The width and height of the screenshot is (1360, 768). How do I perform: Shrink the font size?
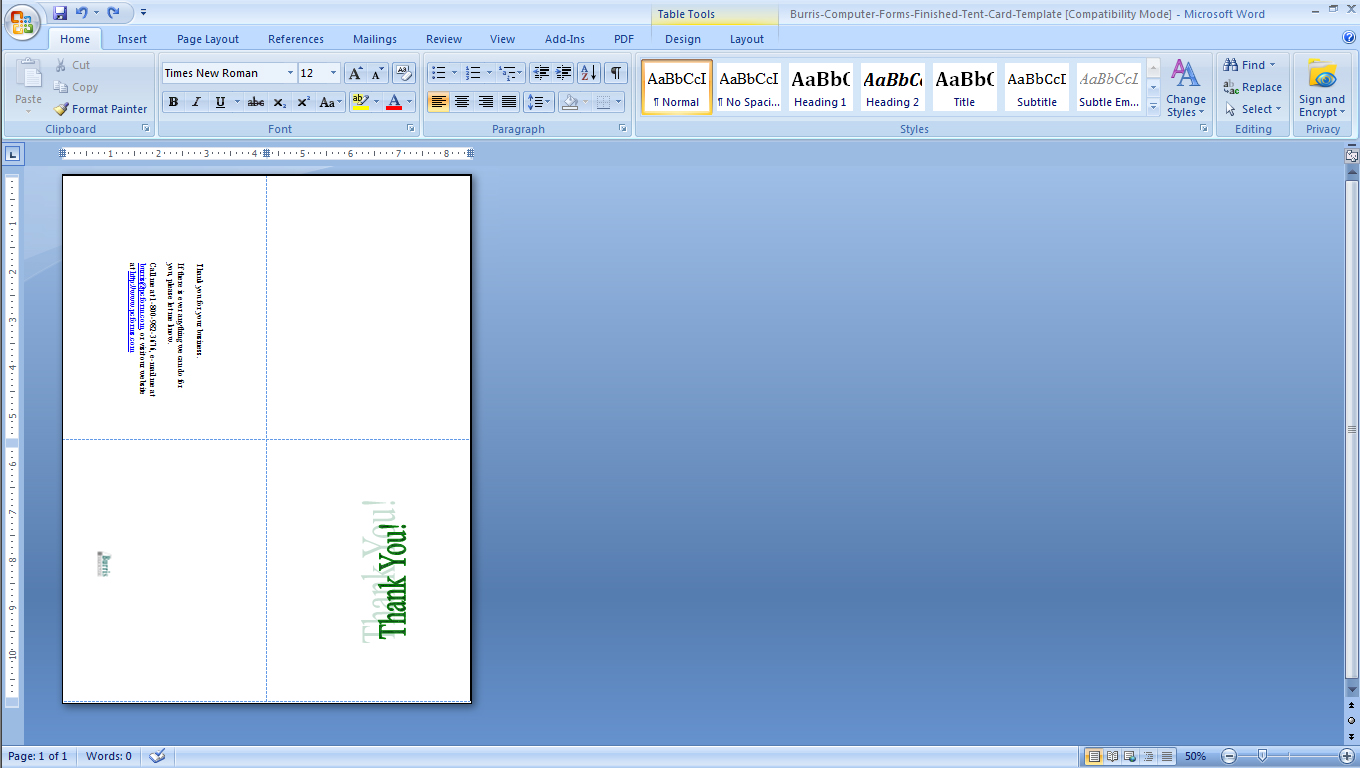coord(377,73)
